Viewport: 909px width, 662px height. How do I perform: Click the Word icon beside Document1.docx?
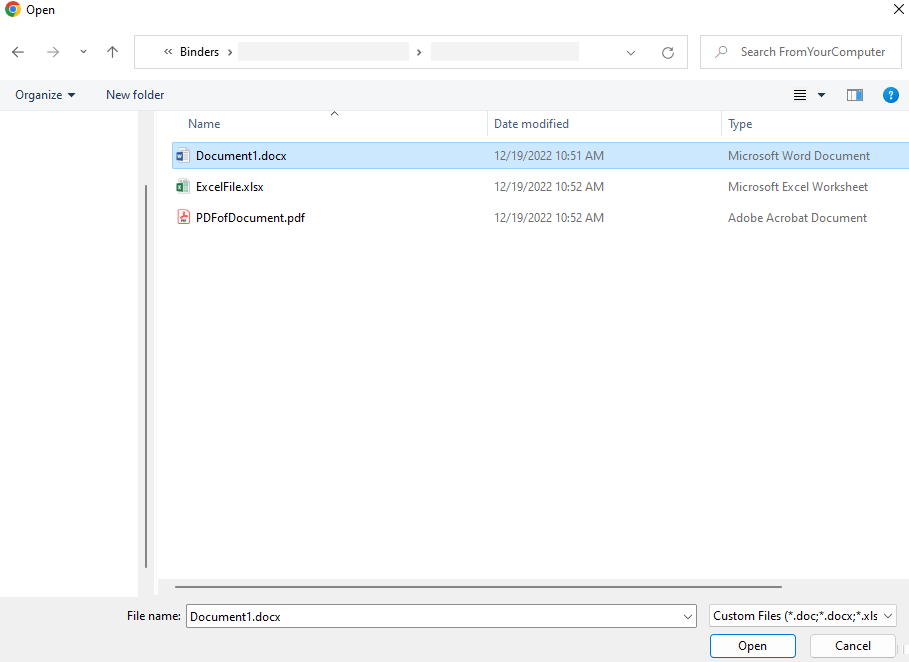tap(183, 155)
